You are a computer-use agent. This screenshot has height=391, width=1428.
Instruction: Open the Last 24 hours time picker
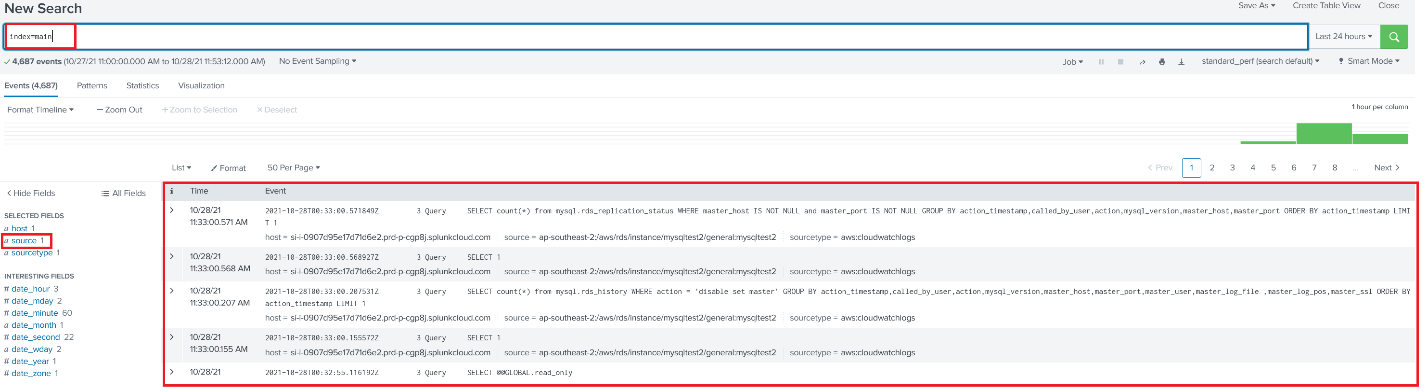pos(1344,36)
